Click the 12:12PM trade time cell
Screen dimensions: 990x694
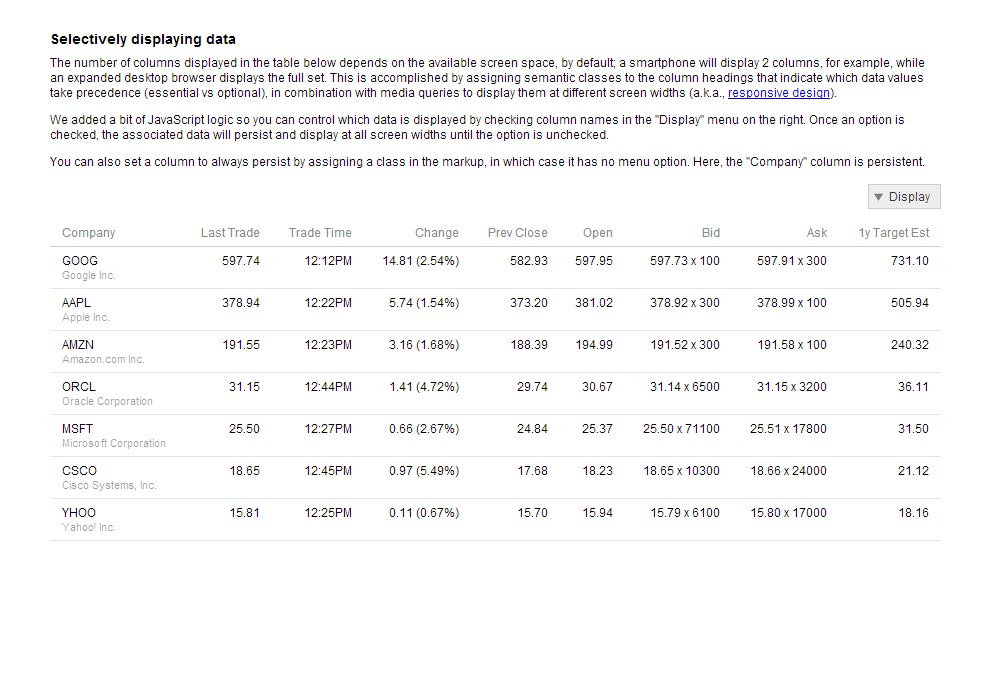(x=328, y=261)
